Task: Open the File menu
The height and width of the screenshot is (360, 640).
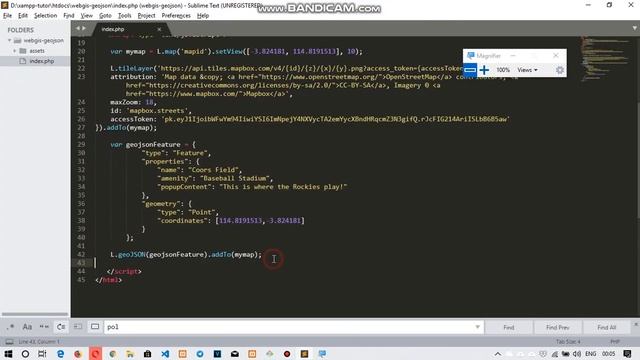Action: coord(7,16)
